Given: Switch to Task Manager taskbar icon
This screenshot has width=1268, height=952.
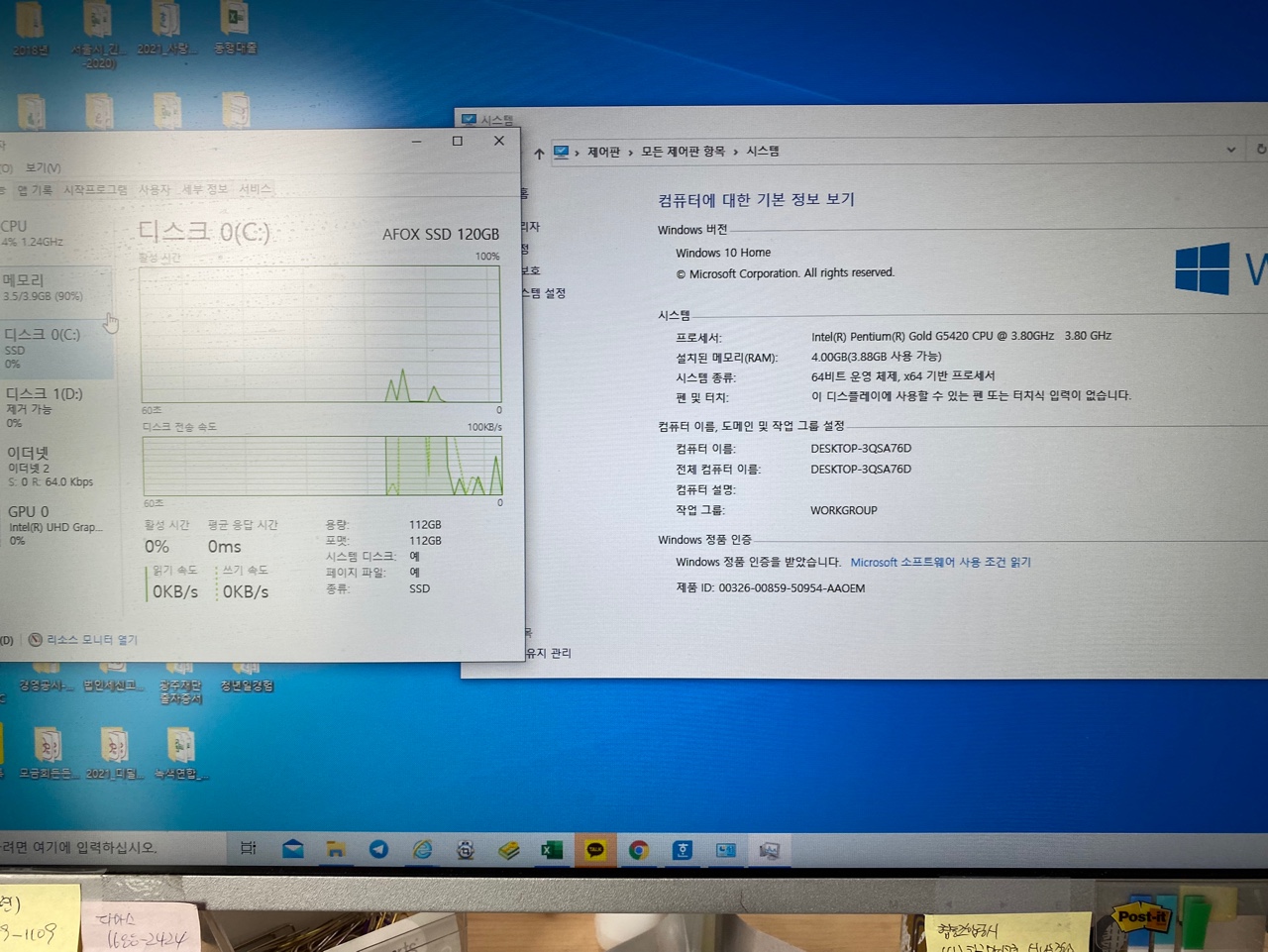Looking at the screenshot, I should pyautogui.click(x=769, y=850).
